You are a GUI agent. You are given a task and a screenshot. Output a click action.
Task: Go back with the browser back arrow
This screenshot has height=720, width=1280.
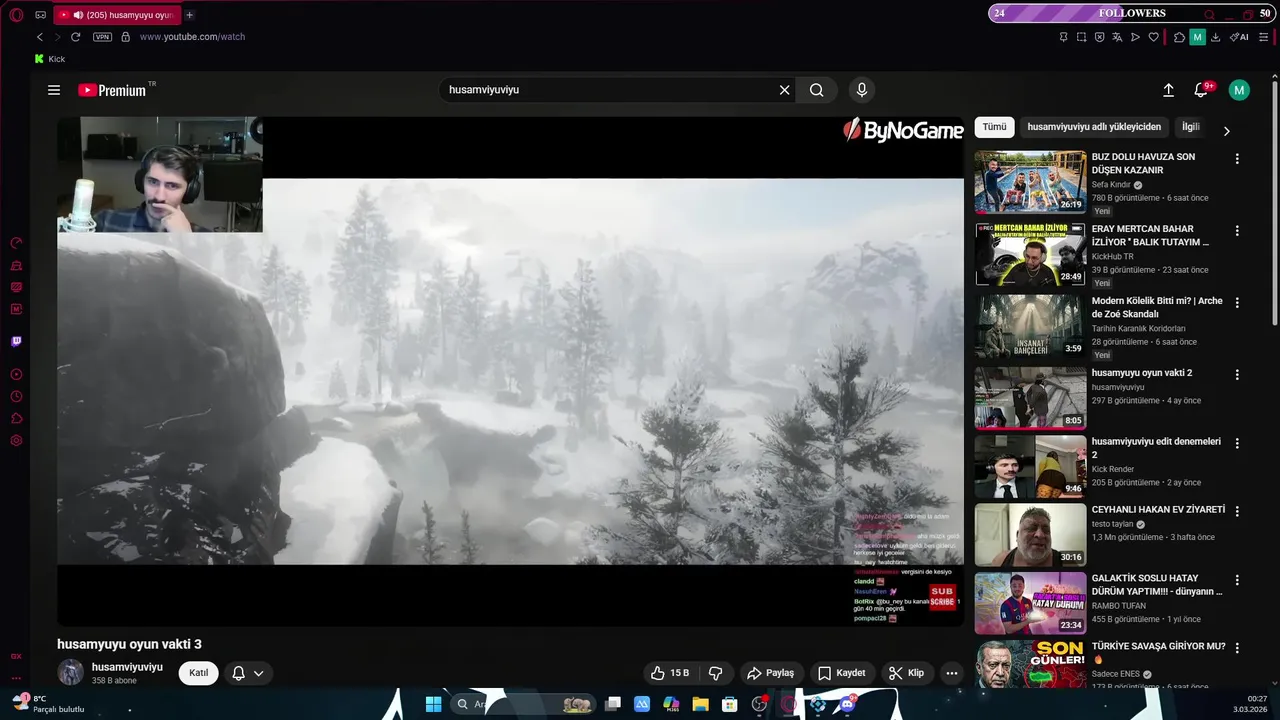tap(40, 37)
